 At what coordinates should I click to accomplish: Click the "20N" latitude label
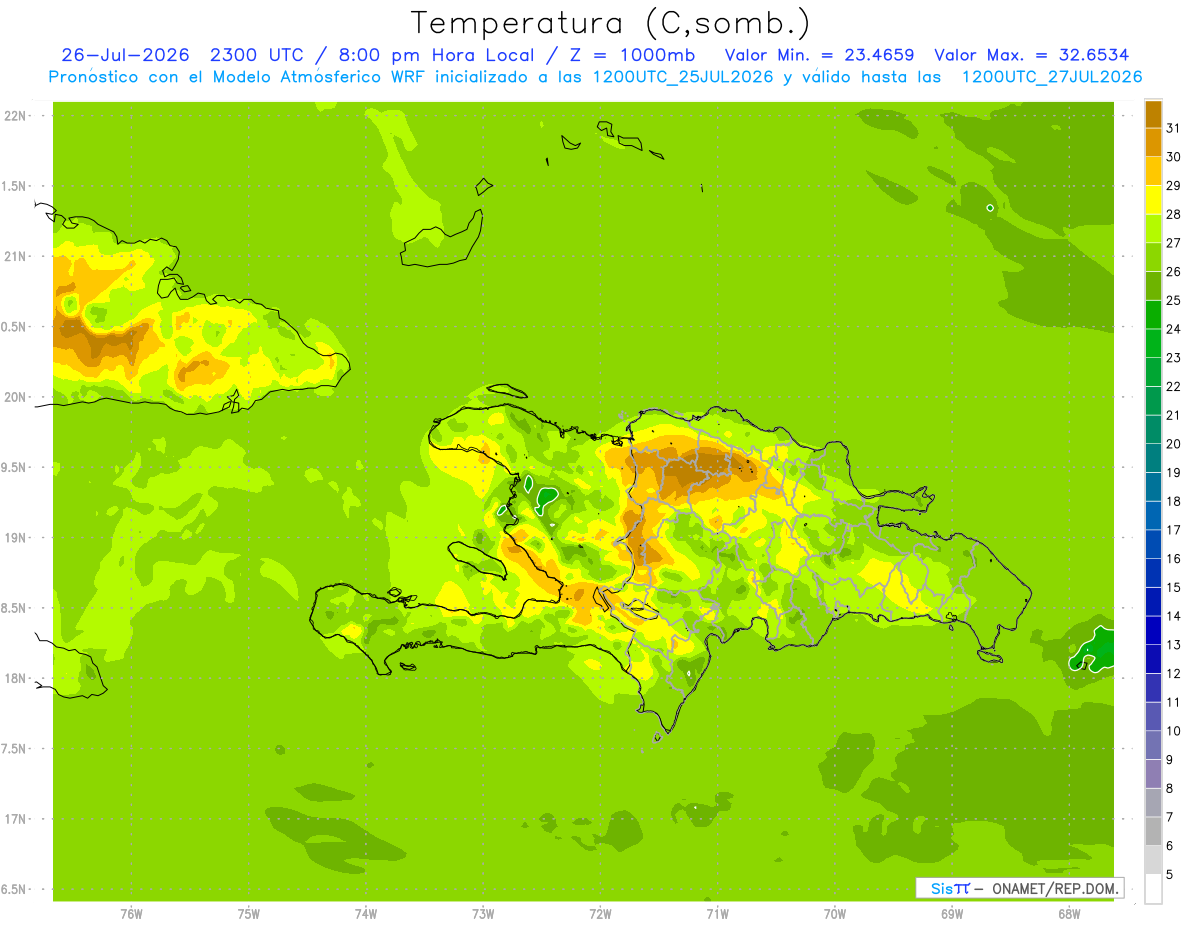coord(16,397)
